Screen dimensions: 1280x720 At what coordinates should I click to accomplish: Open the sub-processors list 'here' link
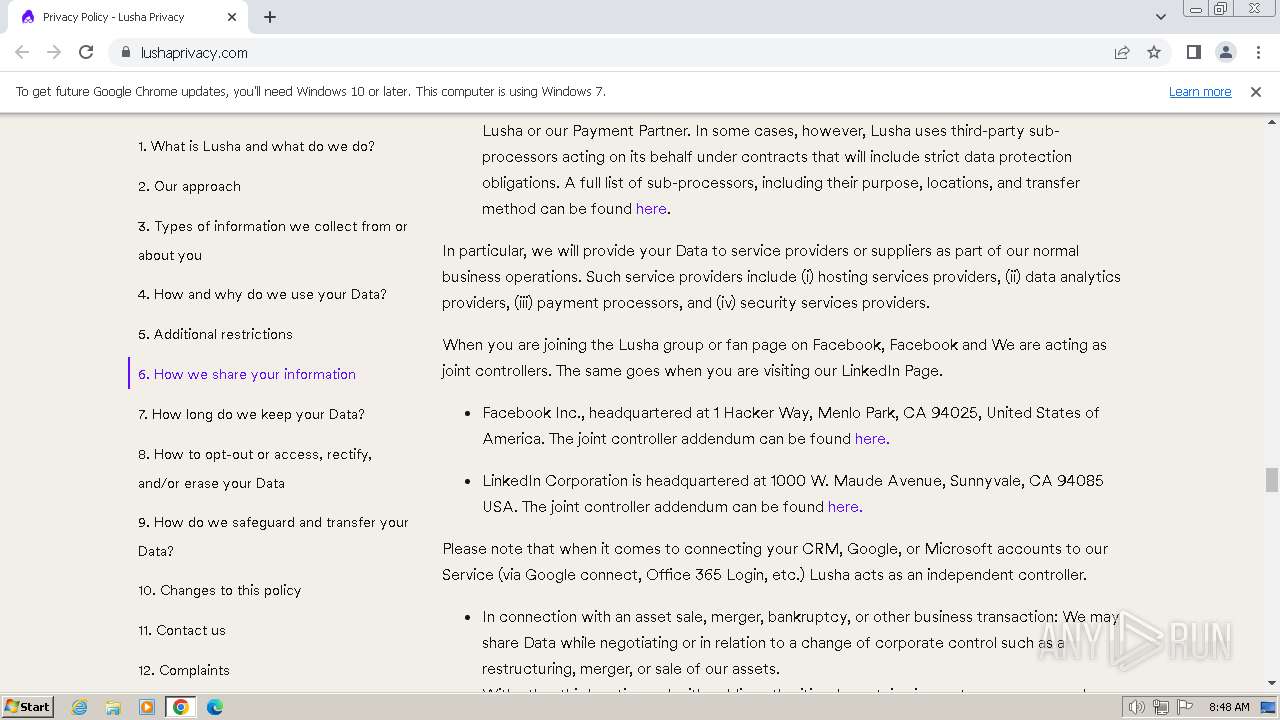click(651, 209)
